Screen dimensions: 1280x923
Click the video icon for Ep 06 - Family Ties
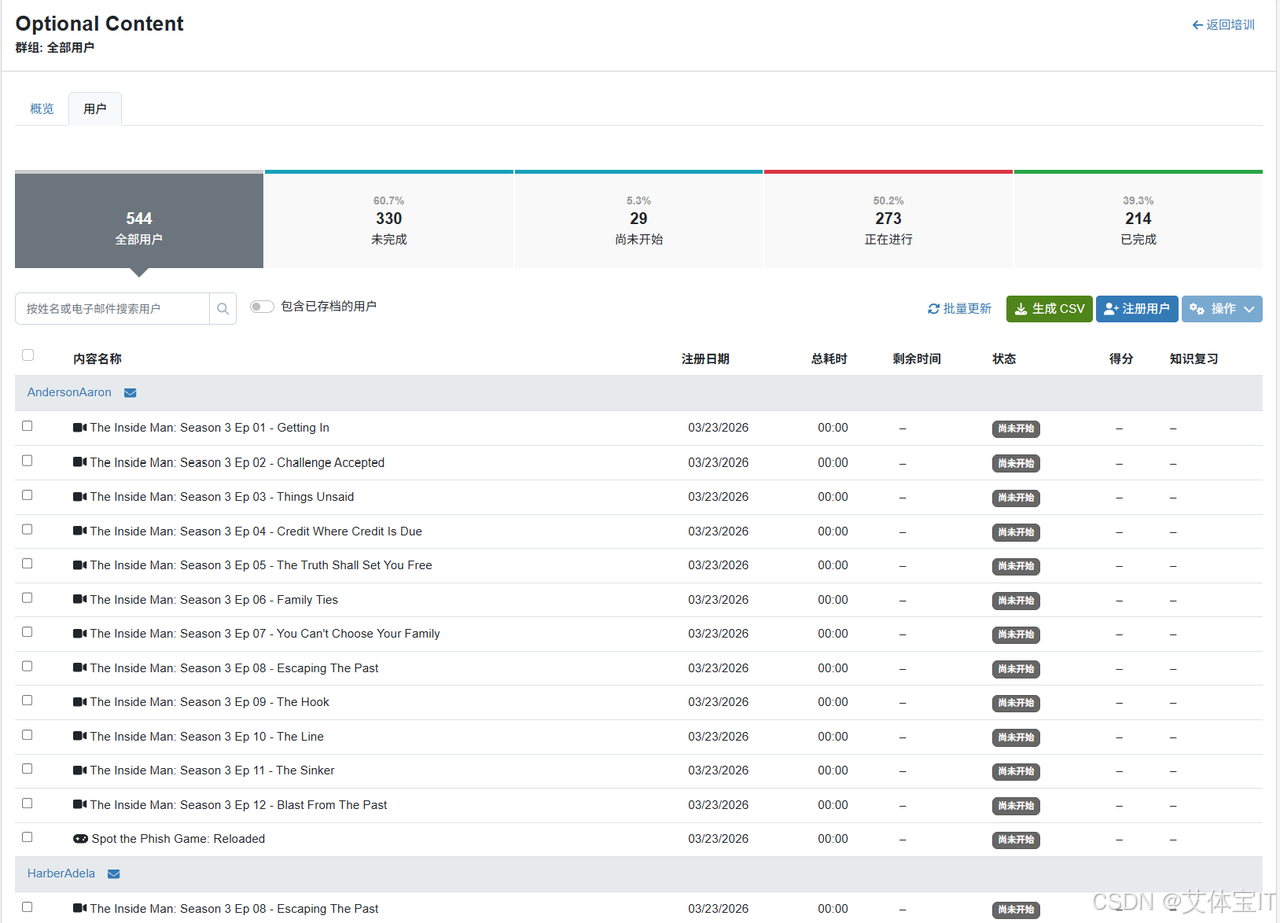pyautogui.click(x=80, y=600)
